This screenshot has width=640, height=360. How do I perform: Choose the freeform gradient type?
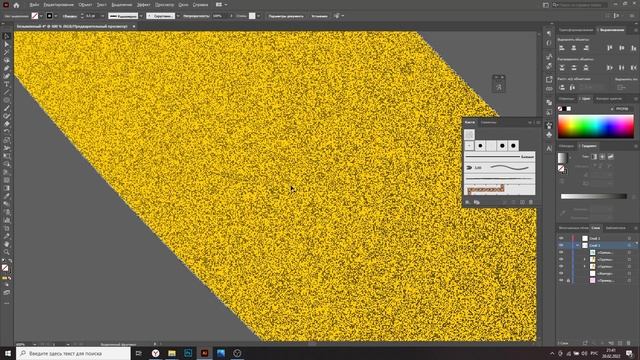(611, 157)
